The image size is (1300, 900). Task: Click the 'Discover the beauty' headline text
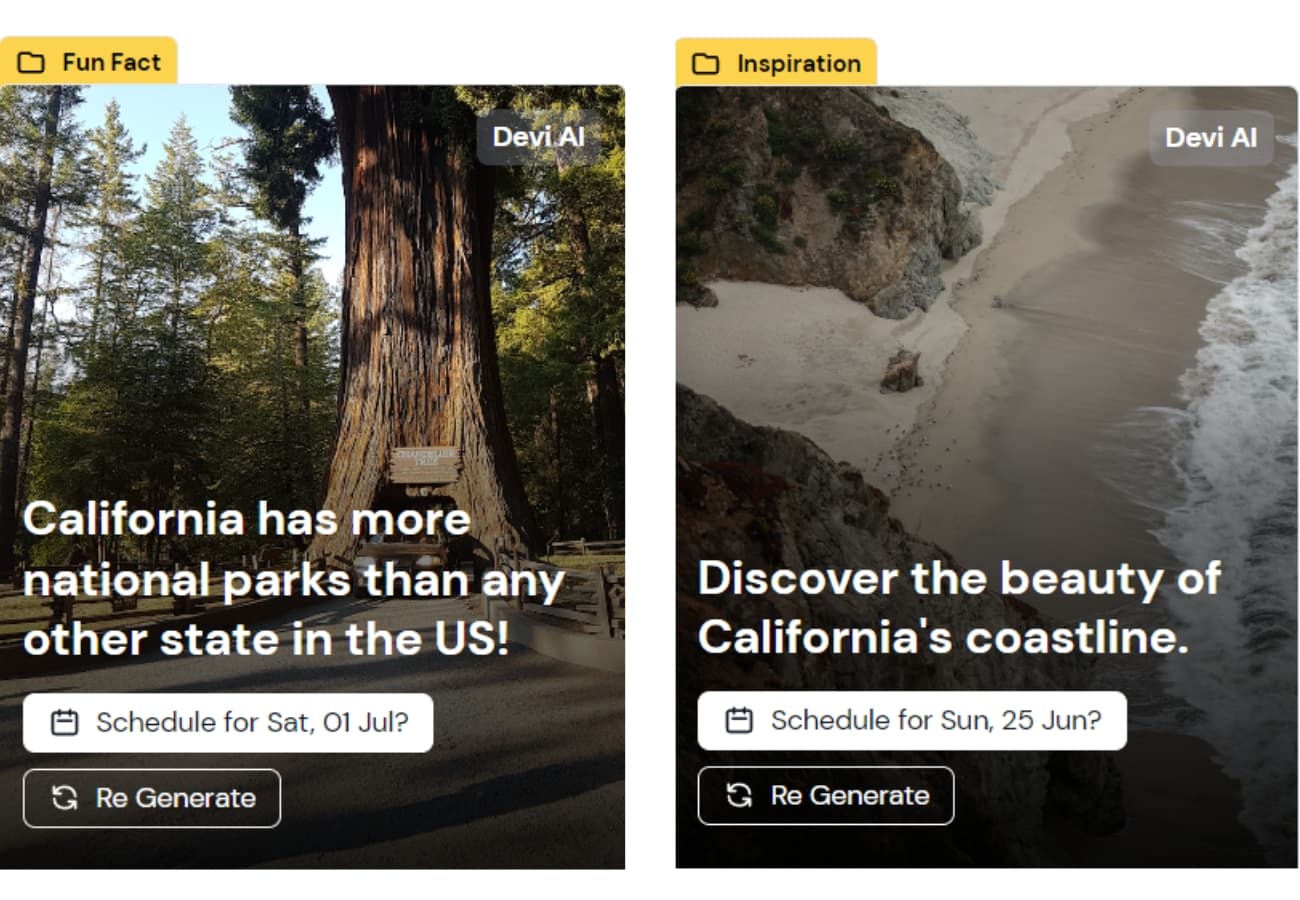pos(959,607)
